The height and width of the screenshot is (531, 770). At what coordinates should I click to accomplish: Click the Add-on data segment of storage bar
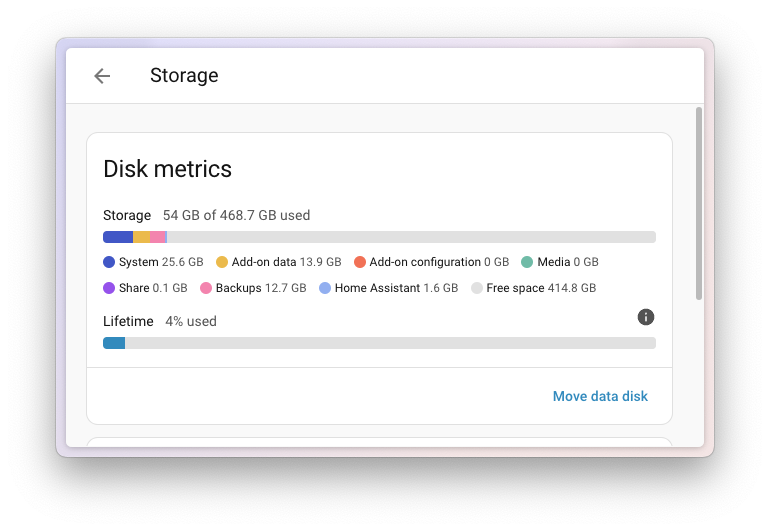[x=141, y=237]
